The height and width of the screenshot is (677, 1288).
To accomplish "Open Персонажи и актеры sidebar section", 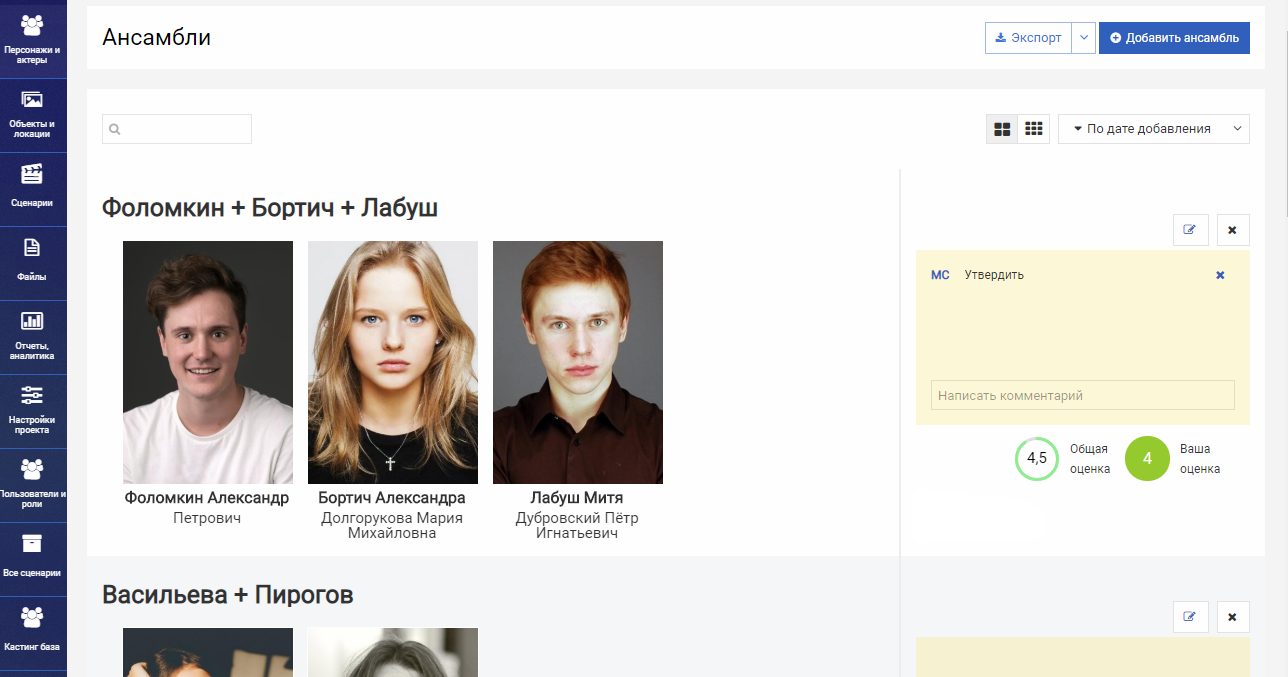I will pyautogui.click(x=33, y=40).
